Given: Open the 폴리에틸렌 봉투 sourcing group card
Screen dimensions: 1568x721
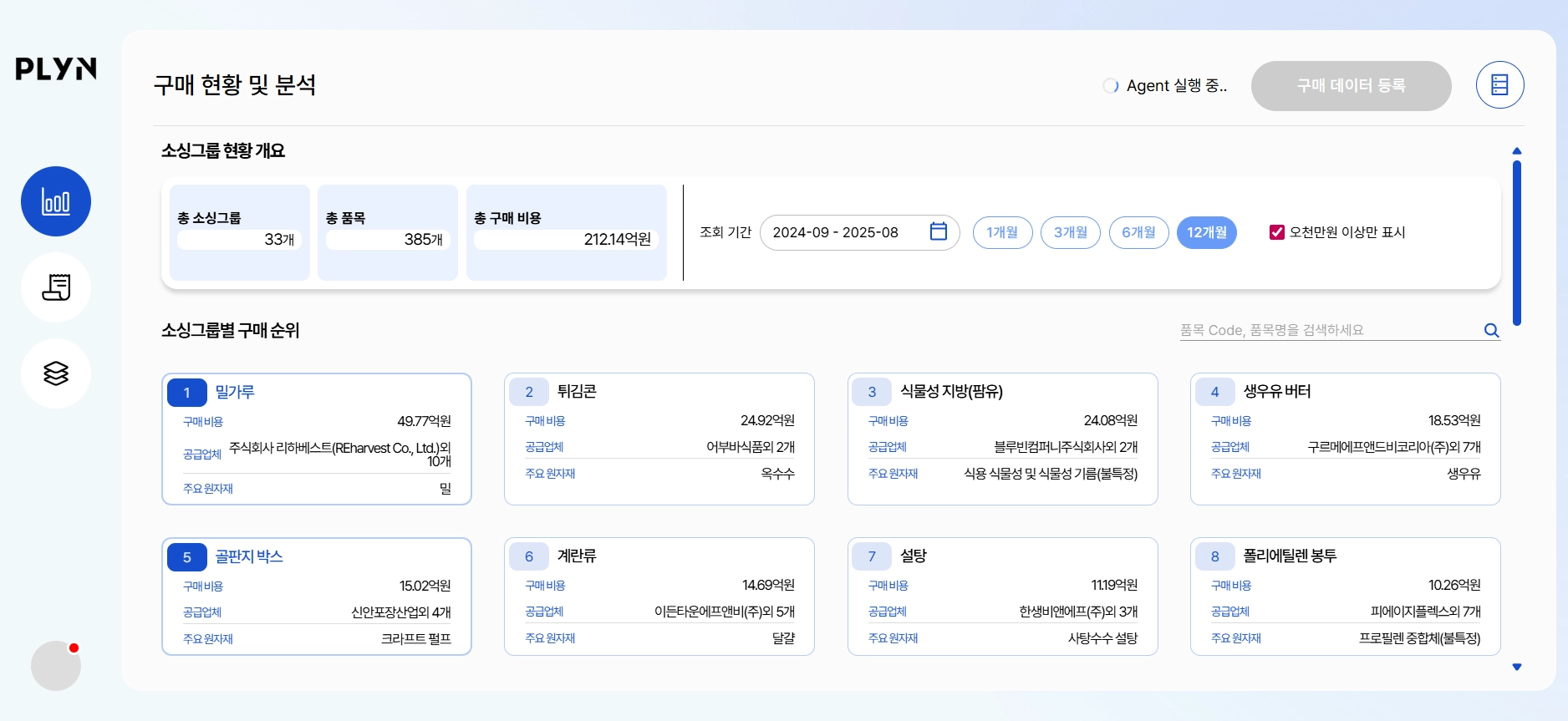Looking at the screenshot, I should [x=1345, y=597].
